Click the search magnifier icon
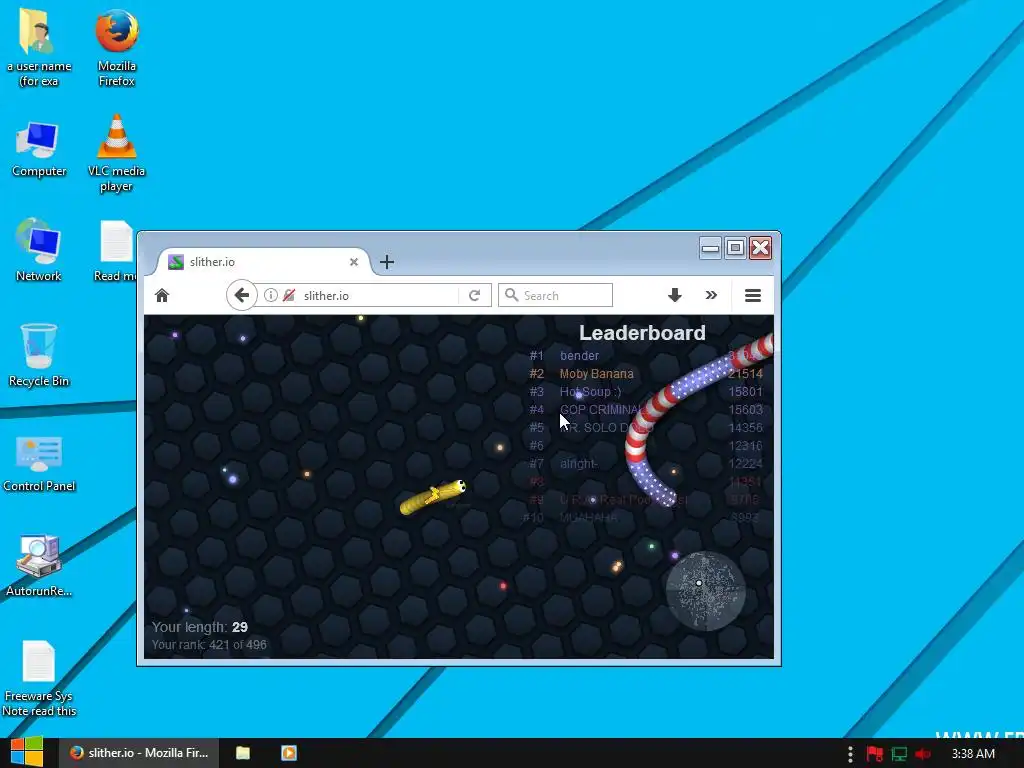This screenshot has height=768, width=1024. [x=511, y=295]
